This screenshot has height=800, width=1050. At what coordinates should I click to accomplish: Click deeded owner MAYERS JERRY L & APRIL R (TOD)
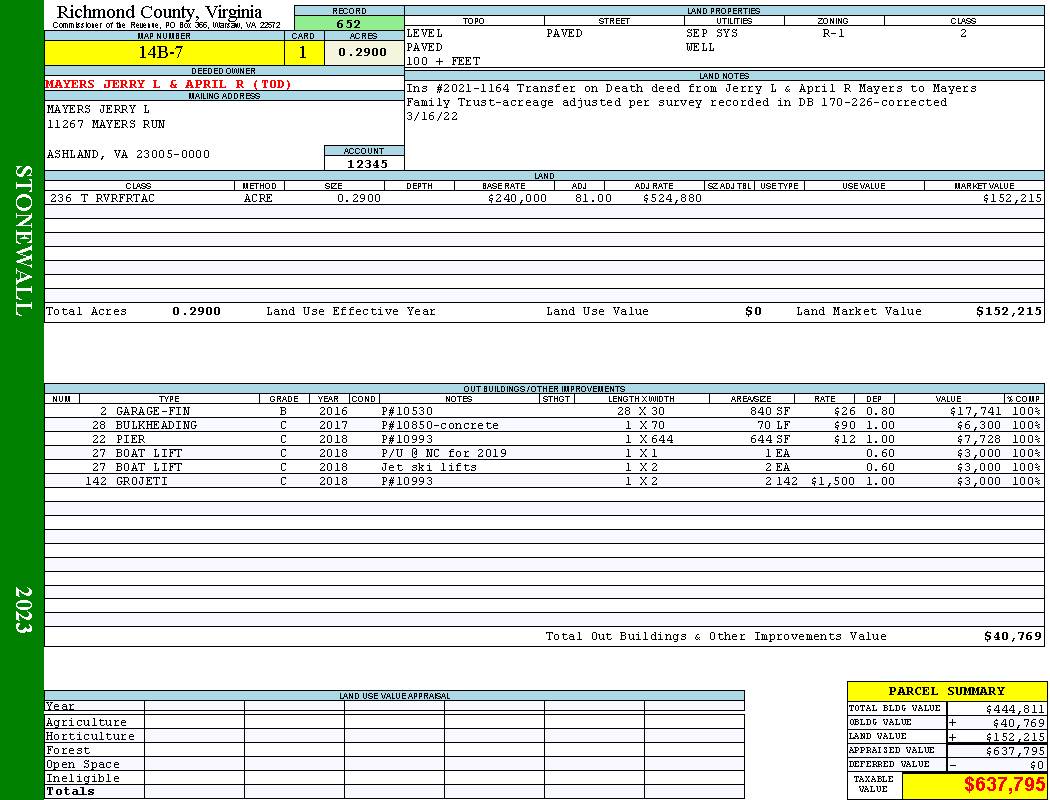click(x=168, y=84)
